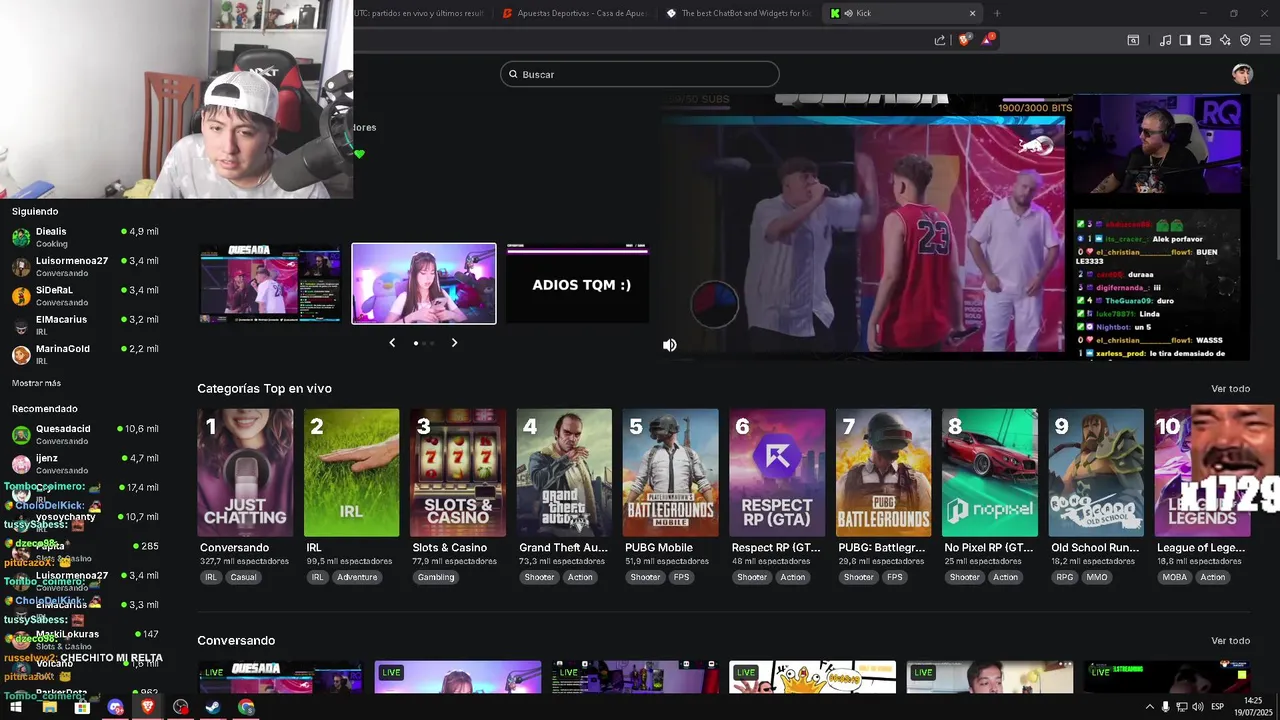Open volume control in system tray
Screen dimensions: 1280x720
pyautogui.click(x=1197, y=707)
